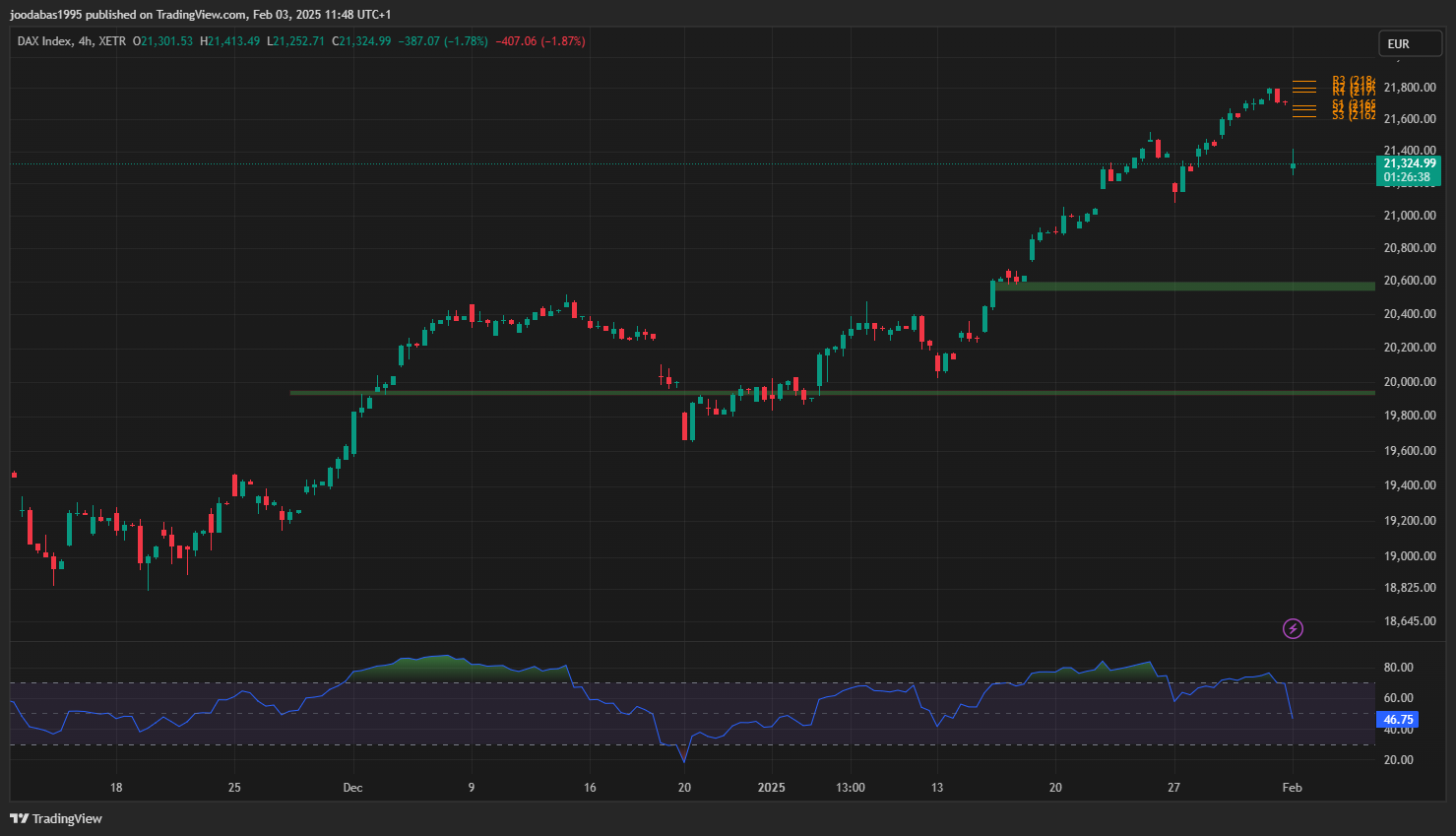This screenshot has height=836, width=1456.
Task: Click the TradingView logo in the footer
Action: point(56,818)
